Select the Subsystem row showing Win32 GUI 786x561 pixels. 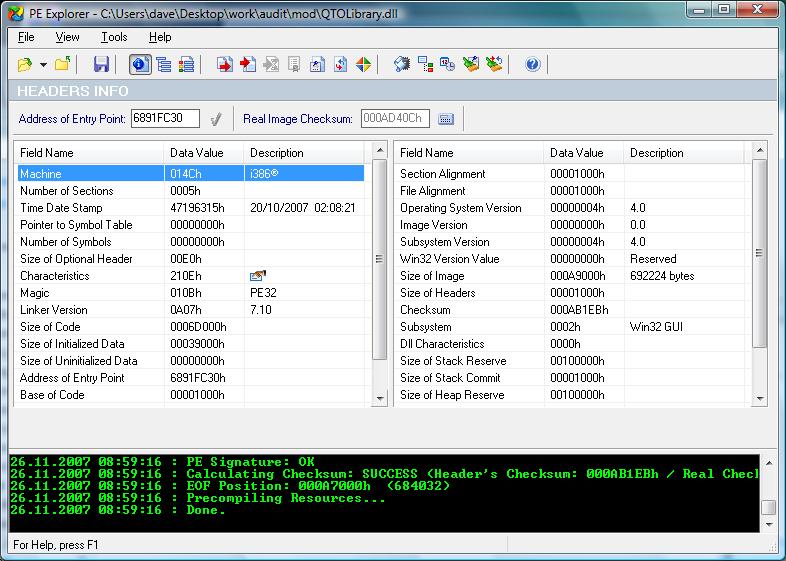pos(571,327)
